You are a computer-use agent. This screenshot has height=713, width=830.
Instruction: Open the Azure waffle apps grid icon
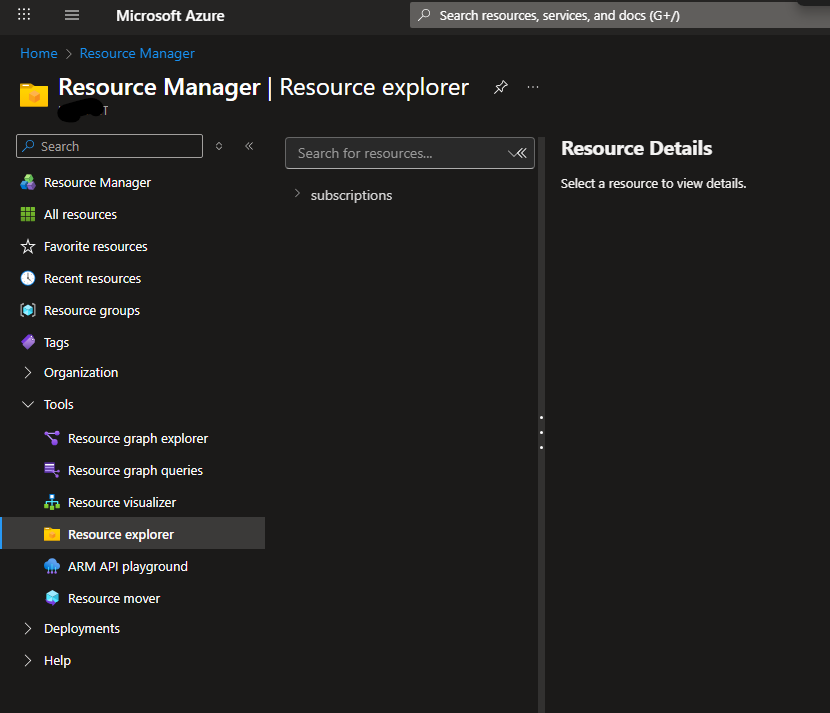click(24, 15)
